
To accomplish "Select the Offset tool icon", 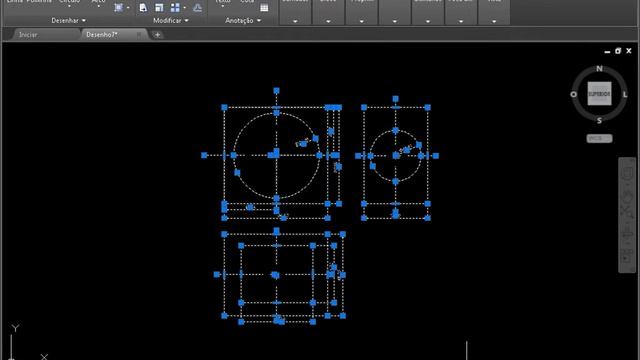I will point(197,7).
